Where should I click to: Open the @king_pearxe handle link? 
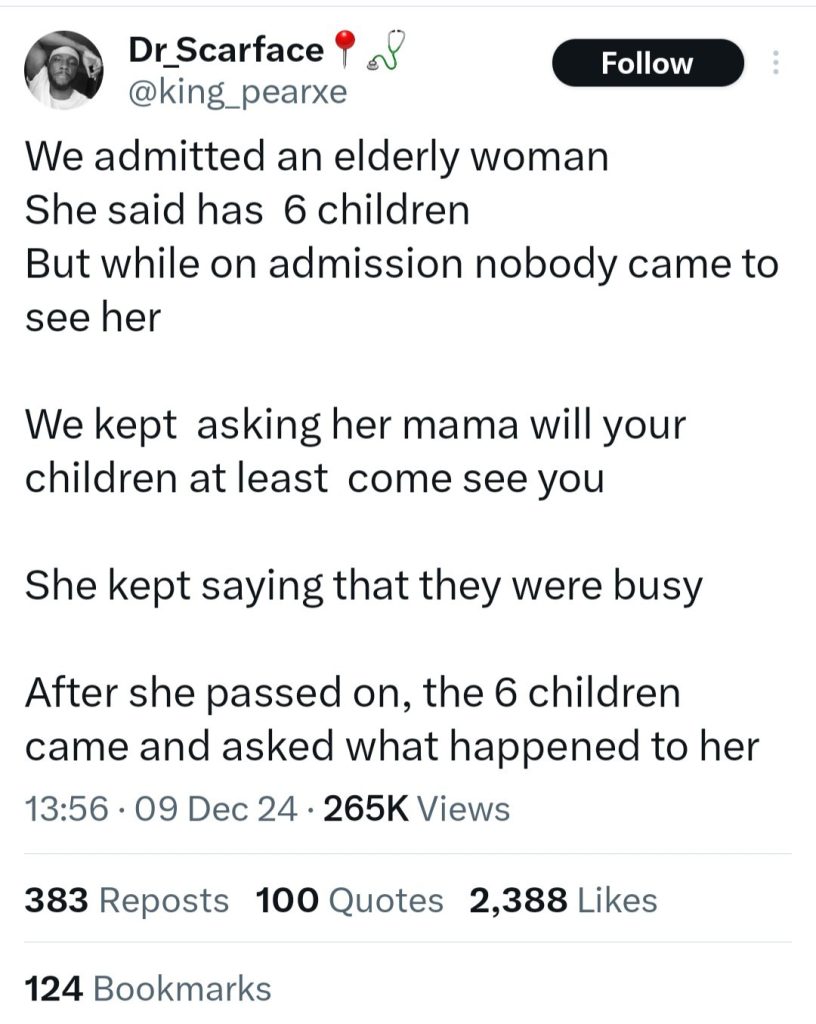[238, 92]
